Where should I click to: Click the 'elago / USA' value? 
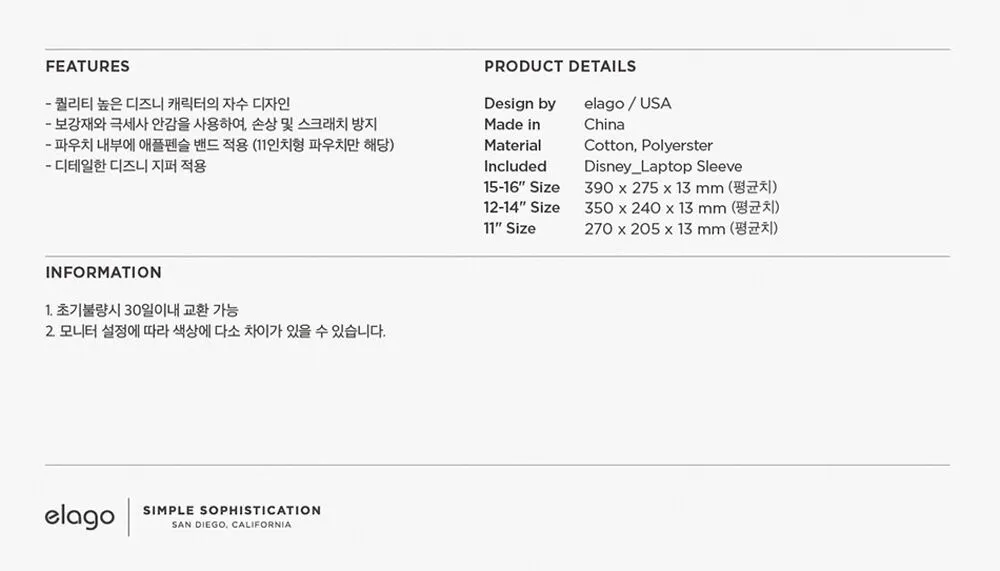(628, 104)
